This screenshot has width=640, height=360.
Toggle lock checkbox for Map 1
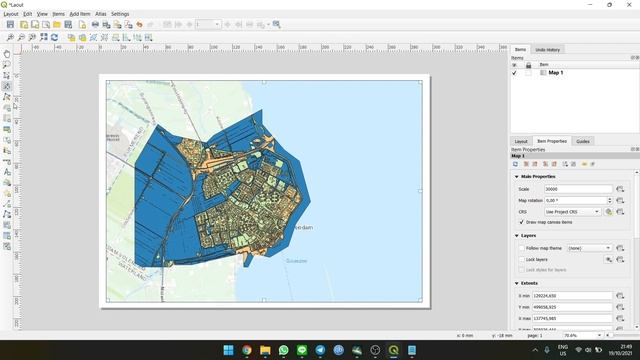528,73
